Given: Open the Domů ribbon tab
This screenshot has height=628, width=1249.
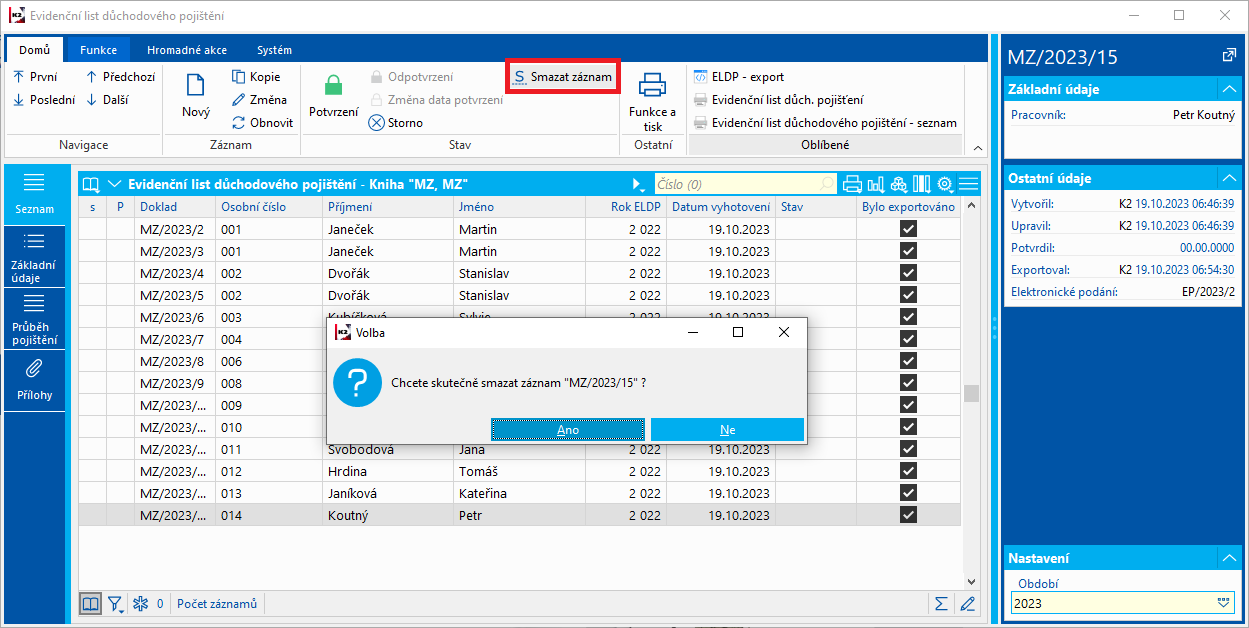Looking at the screenshot, I should pyautogui.click(x=35, y=50).
